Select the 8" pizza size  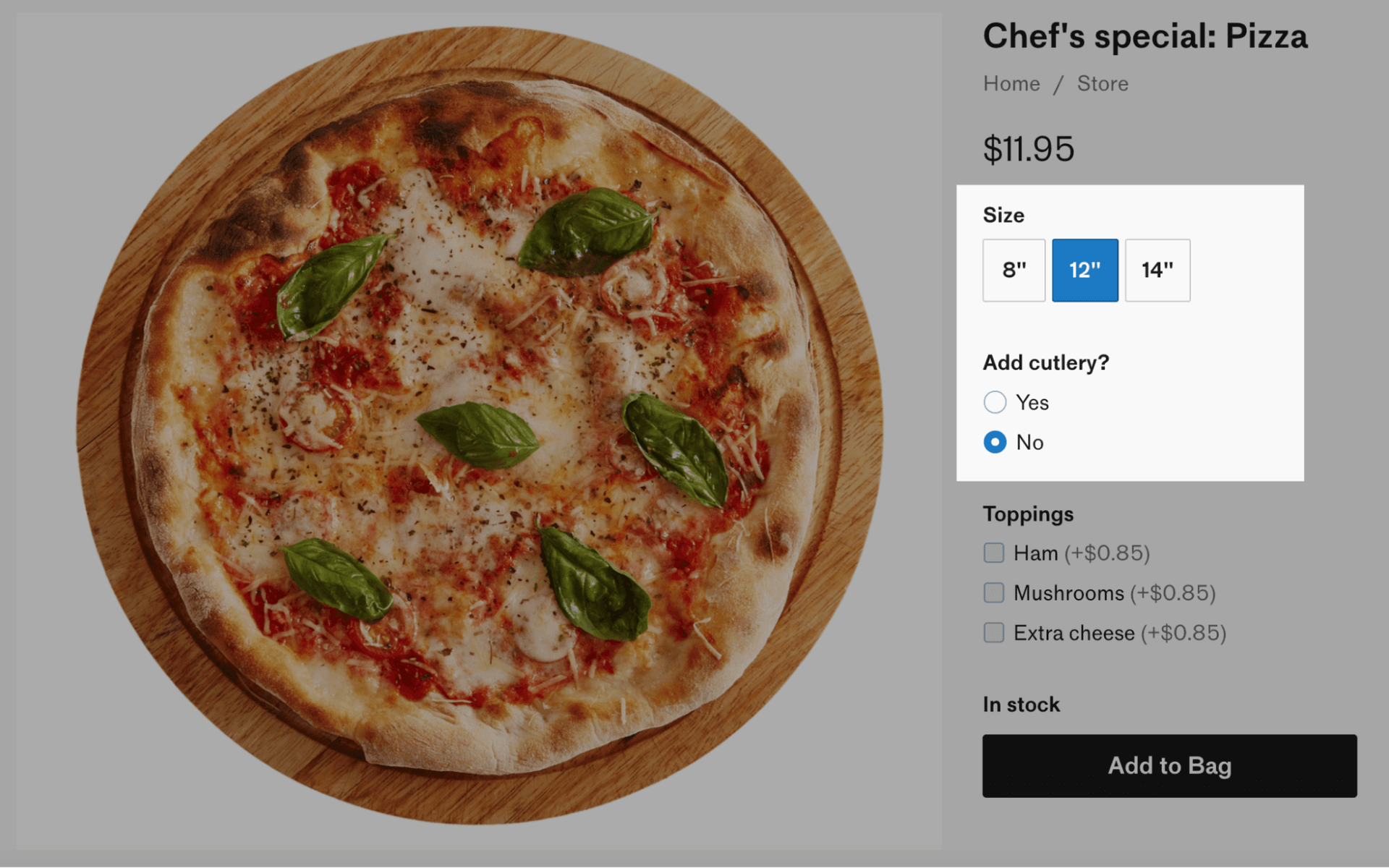pyautogui.click(x=1014, y=270)
